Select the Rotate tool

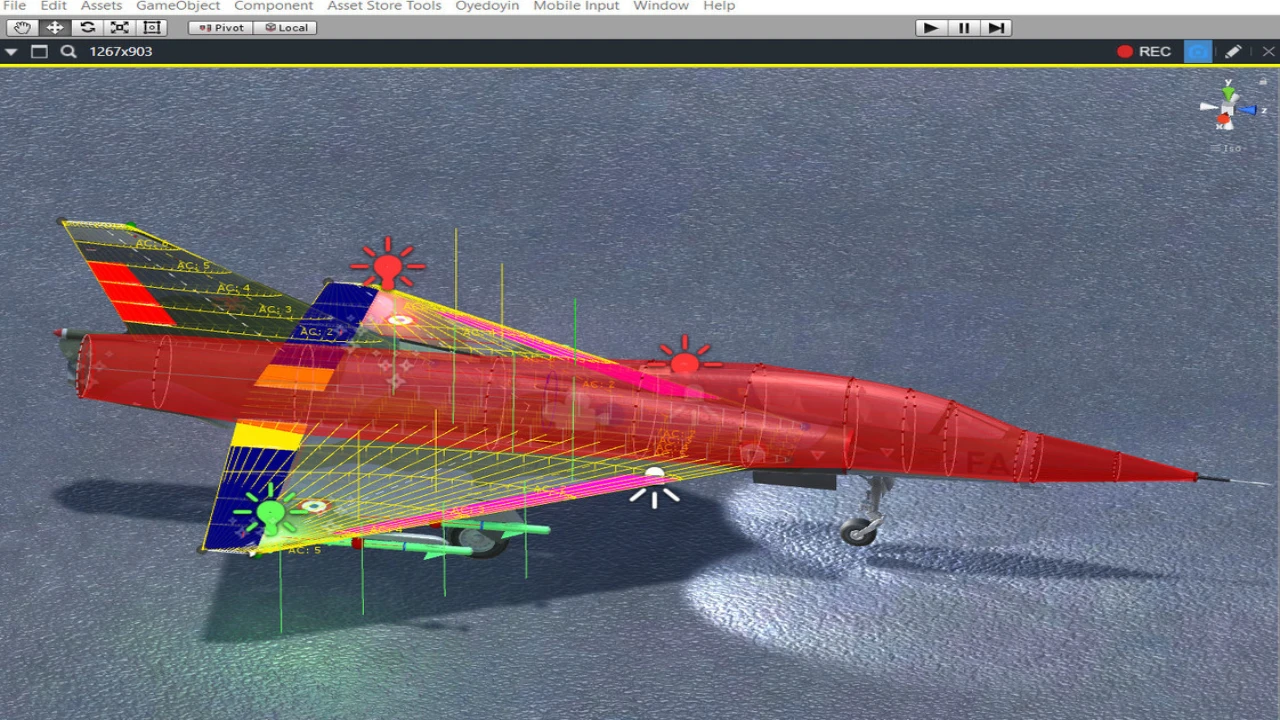88,28
